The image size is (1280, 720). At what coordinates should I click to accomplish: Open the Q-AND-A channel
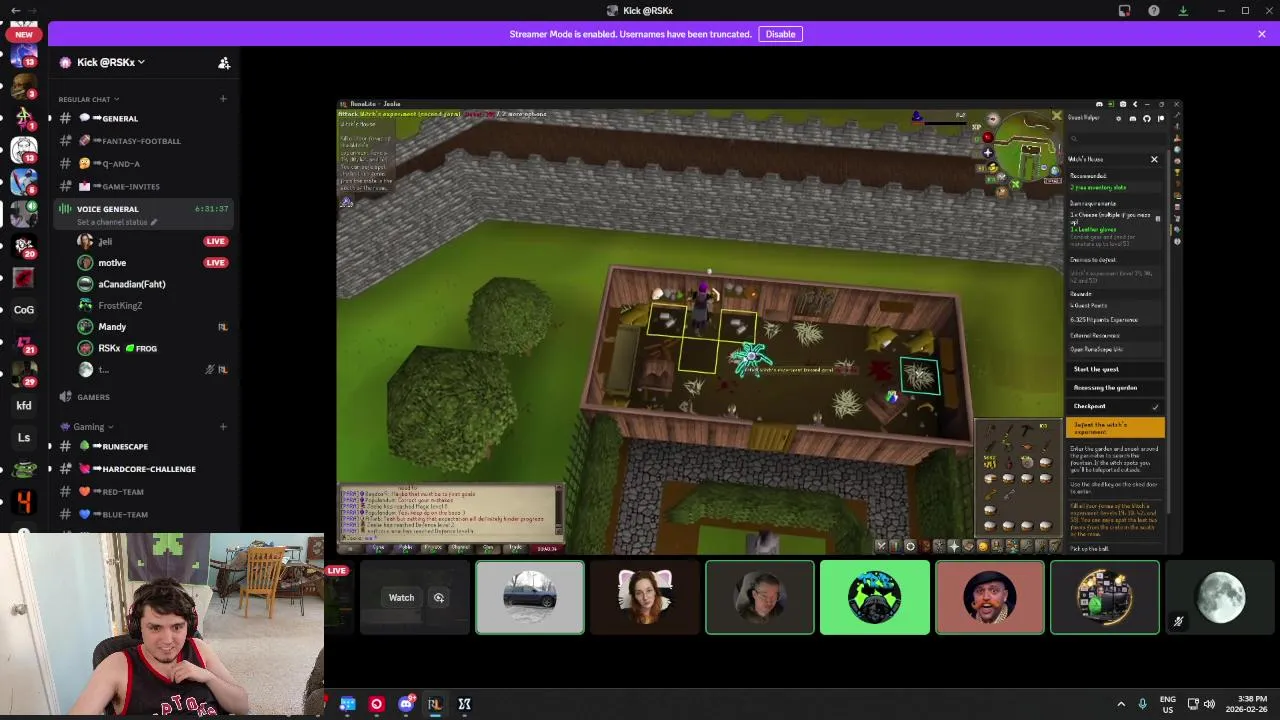coord(145,164)
